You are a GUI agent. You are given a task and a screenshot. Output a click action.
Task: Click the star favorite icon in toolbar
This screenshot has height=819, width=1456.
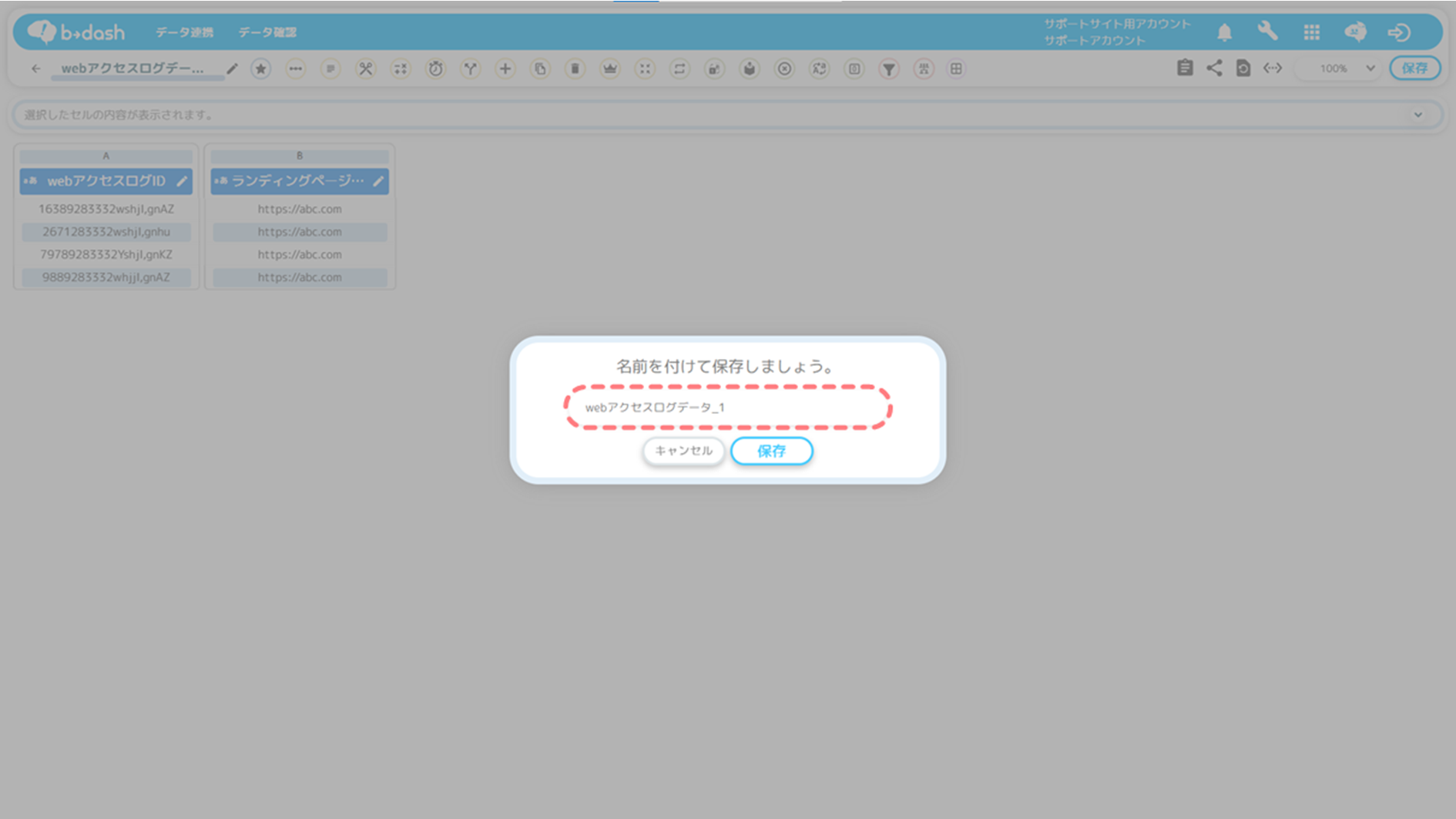261,69
